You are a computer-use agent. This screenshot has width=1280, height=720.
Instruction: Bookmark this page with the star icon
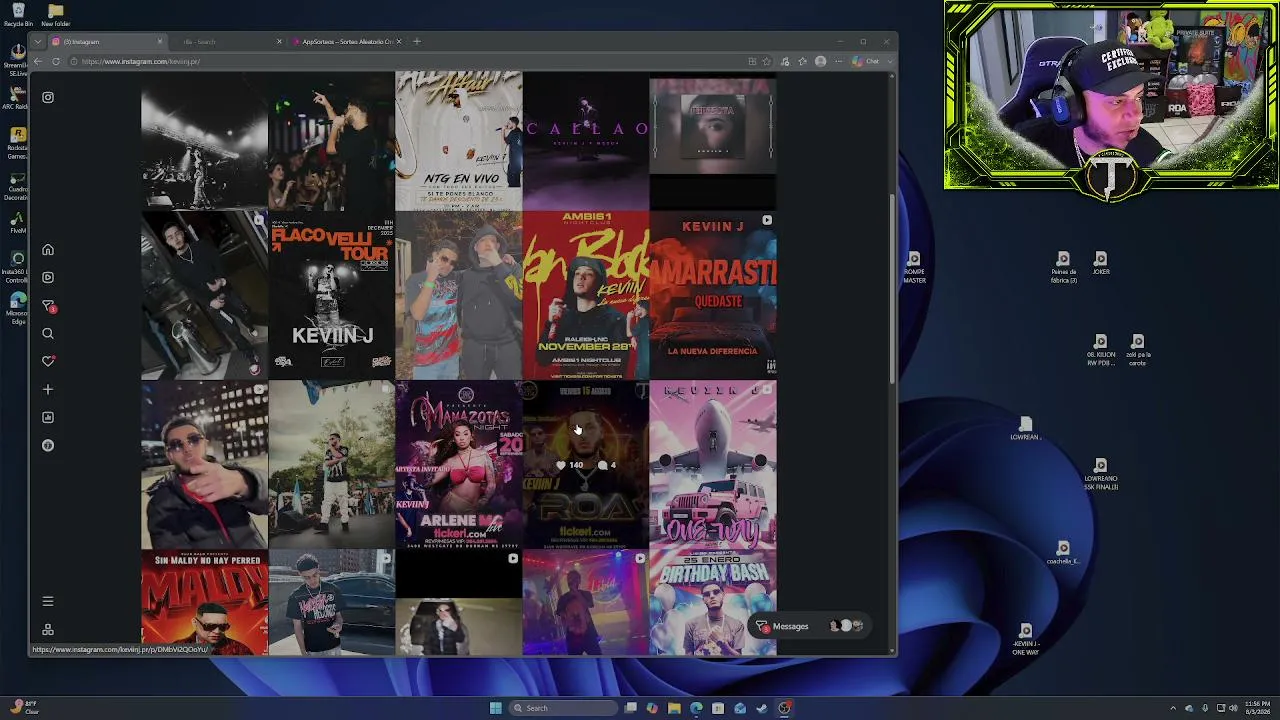[x=767, y=61]
